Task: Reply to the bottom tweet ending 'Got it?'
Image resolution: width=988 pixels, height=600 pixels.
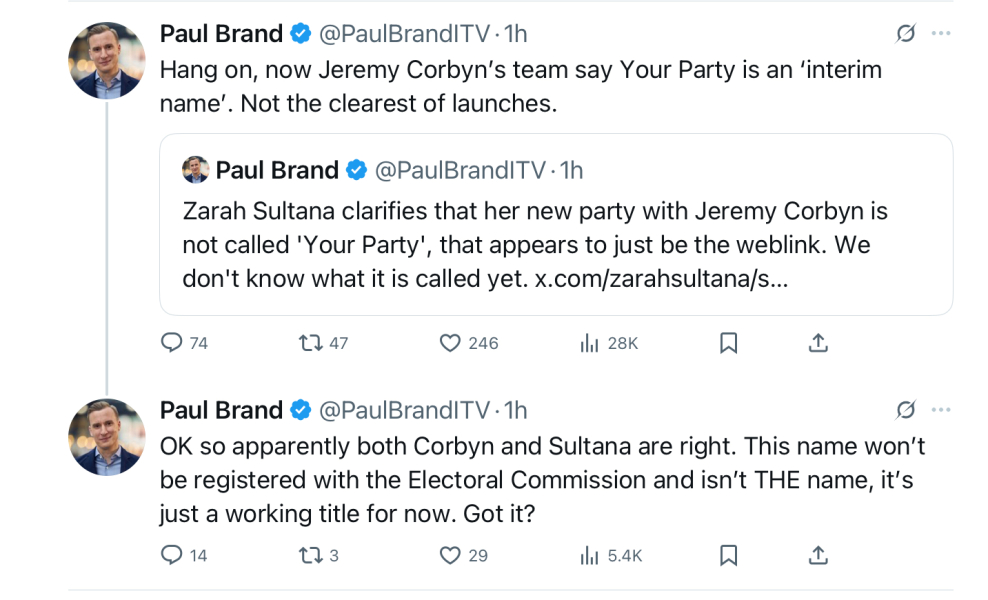Action: coord(170,554)
